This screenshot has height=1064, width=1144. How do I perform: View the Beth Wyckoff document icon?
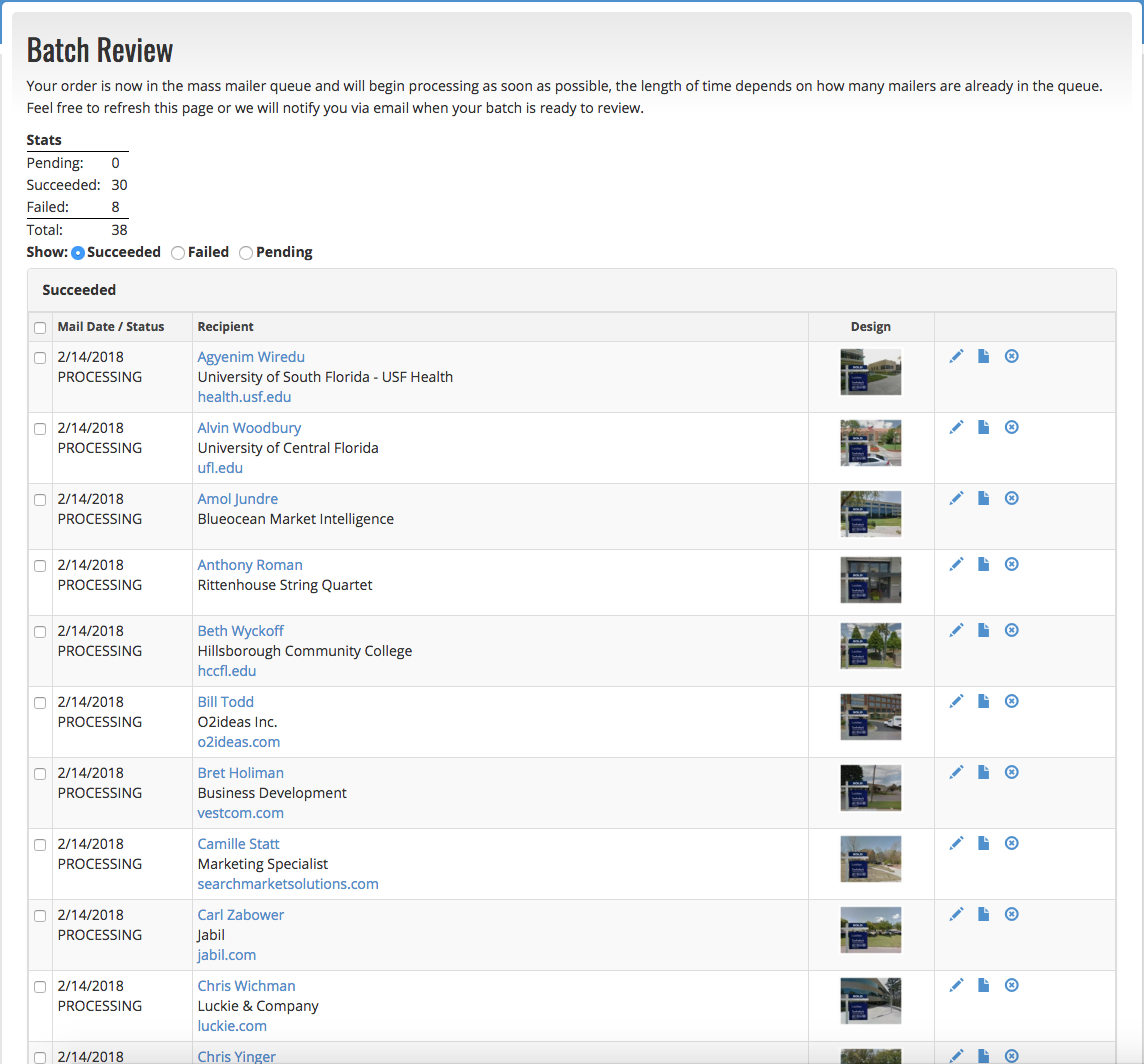point(983,630)
